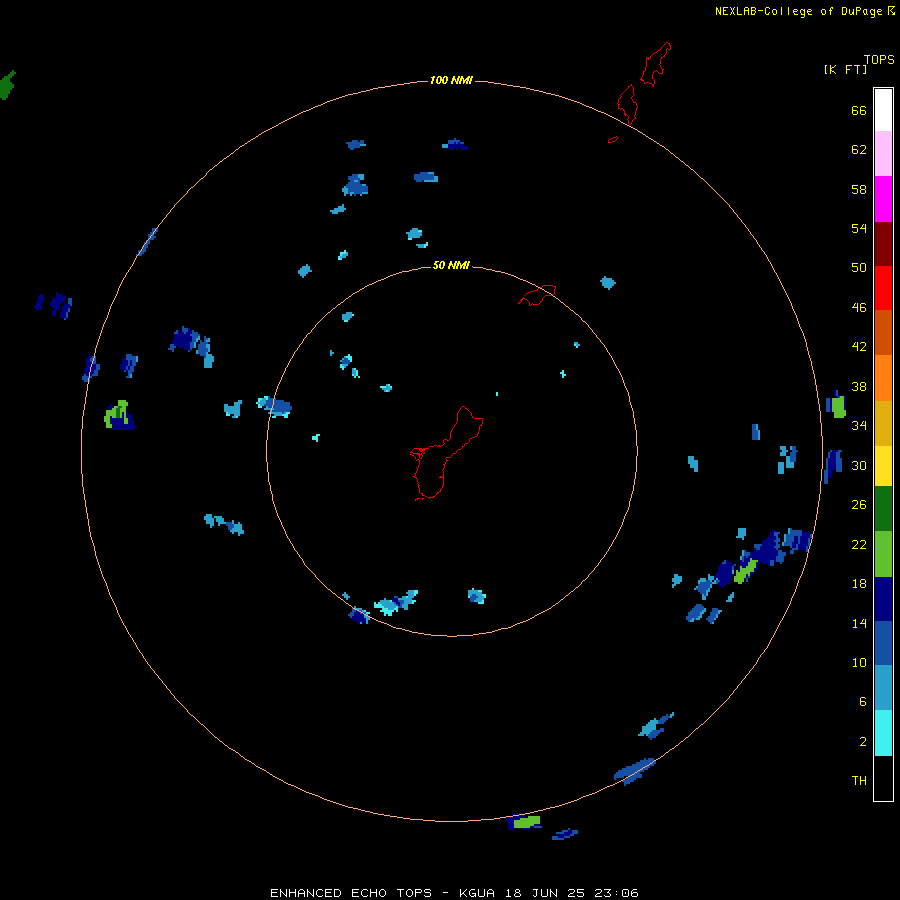Click the 42 value on the scale
The width and height of the screenshot is (900, 900).
coord(859,347)
